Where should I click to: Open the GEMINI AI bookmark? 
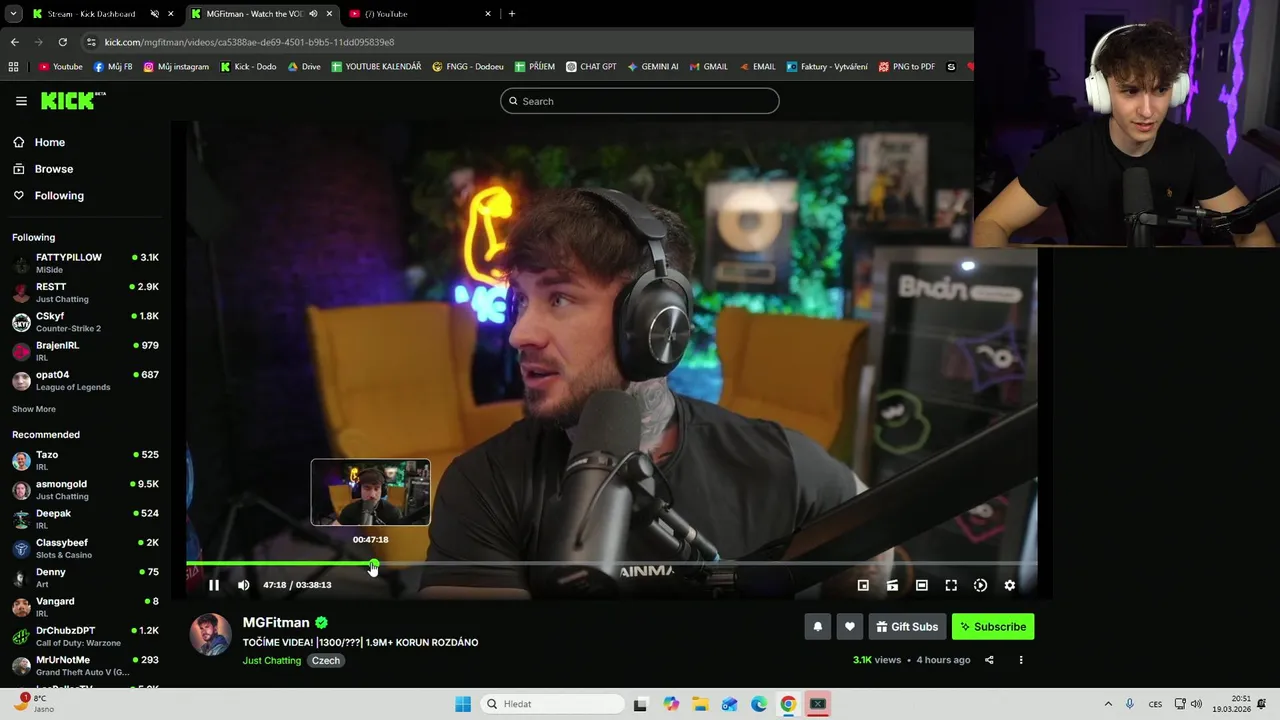tap(653, 67)
